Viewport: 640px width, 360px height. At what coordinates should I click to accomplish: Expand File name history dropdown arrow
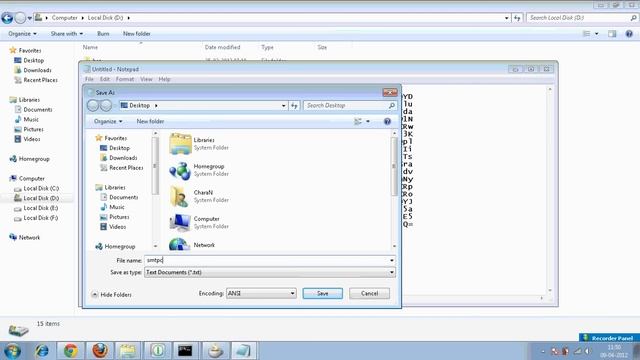[392, 260]
